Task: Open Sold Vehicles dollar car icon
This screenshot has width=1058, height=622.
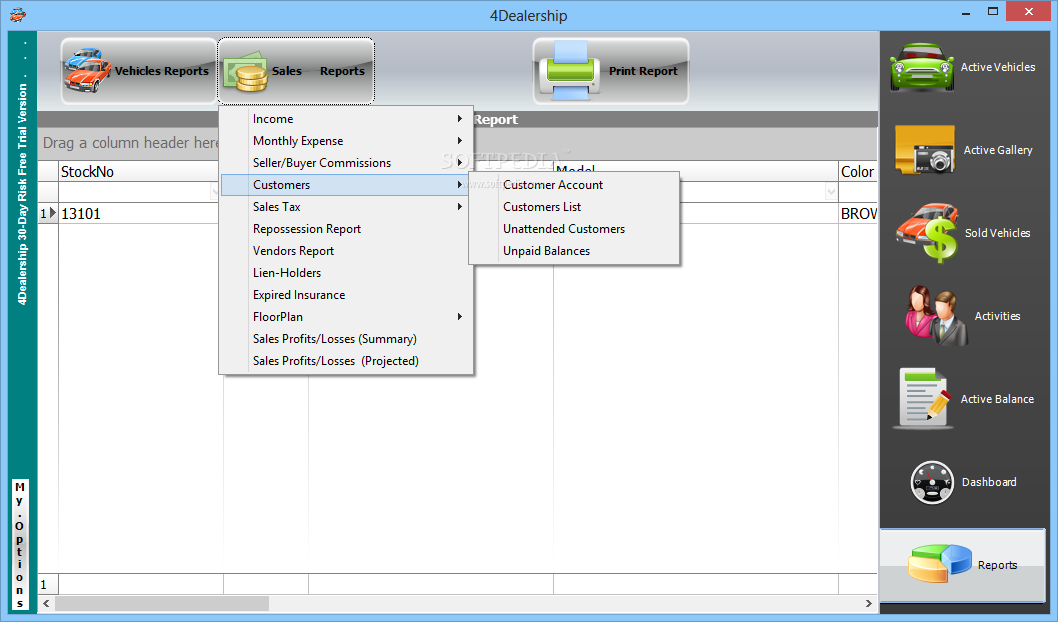Action: (928, 233)
